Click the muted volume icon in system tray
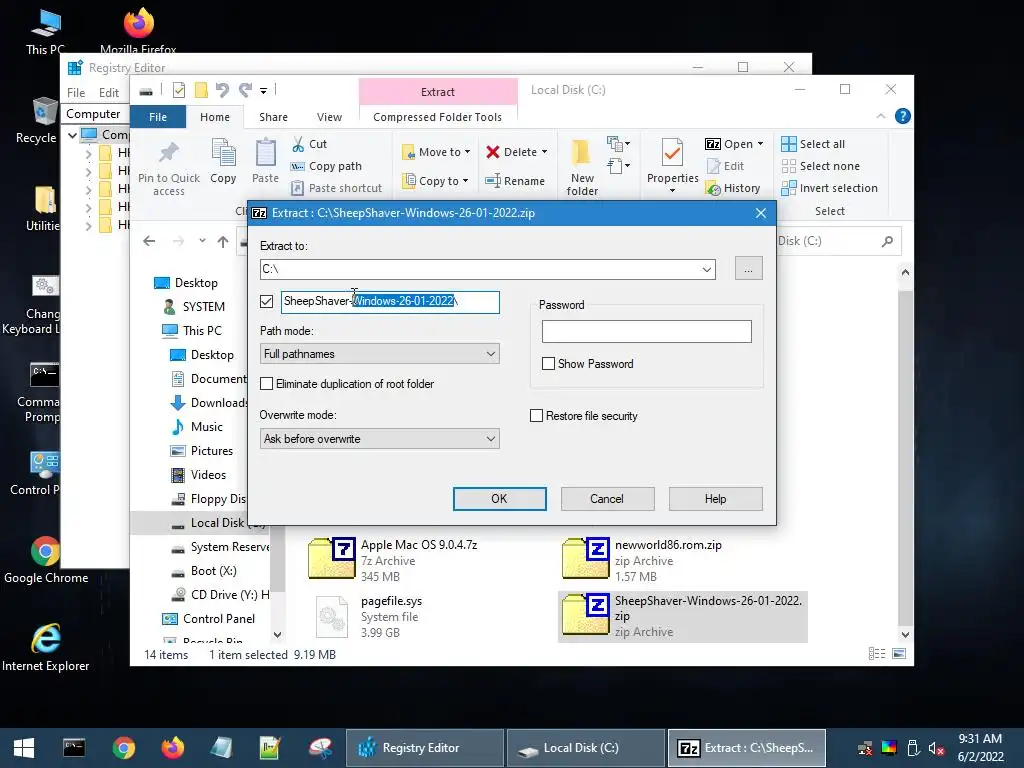Screen dimensions: 1024x768 pyautogui.click(x=936, y=748)
